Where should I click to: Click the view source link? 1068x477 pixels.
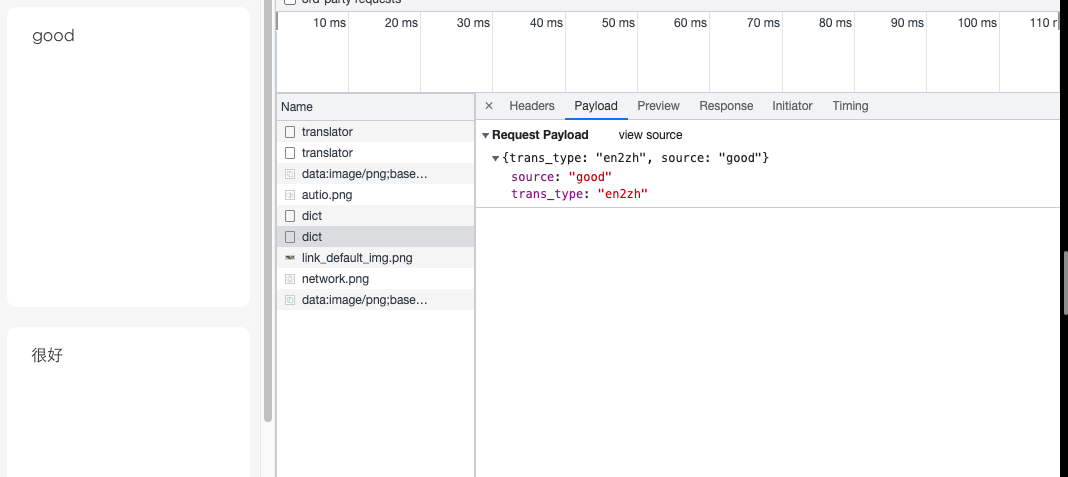point(650,135)
